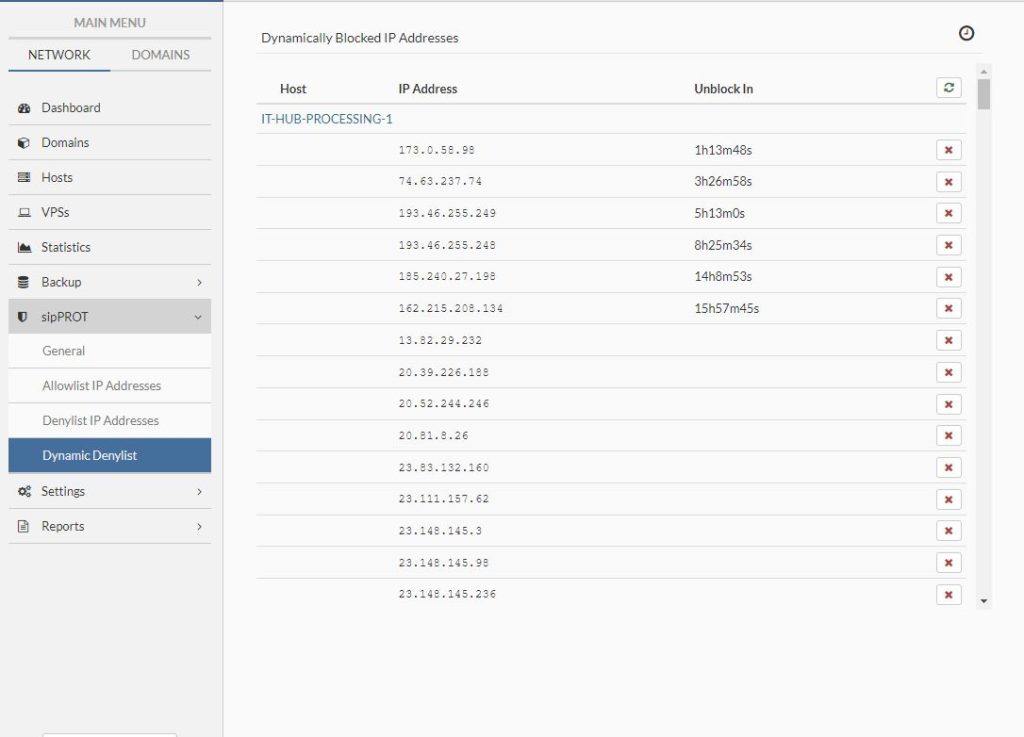
Task: Click the Statistics chart icon
Action: pos(24,247)
